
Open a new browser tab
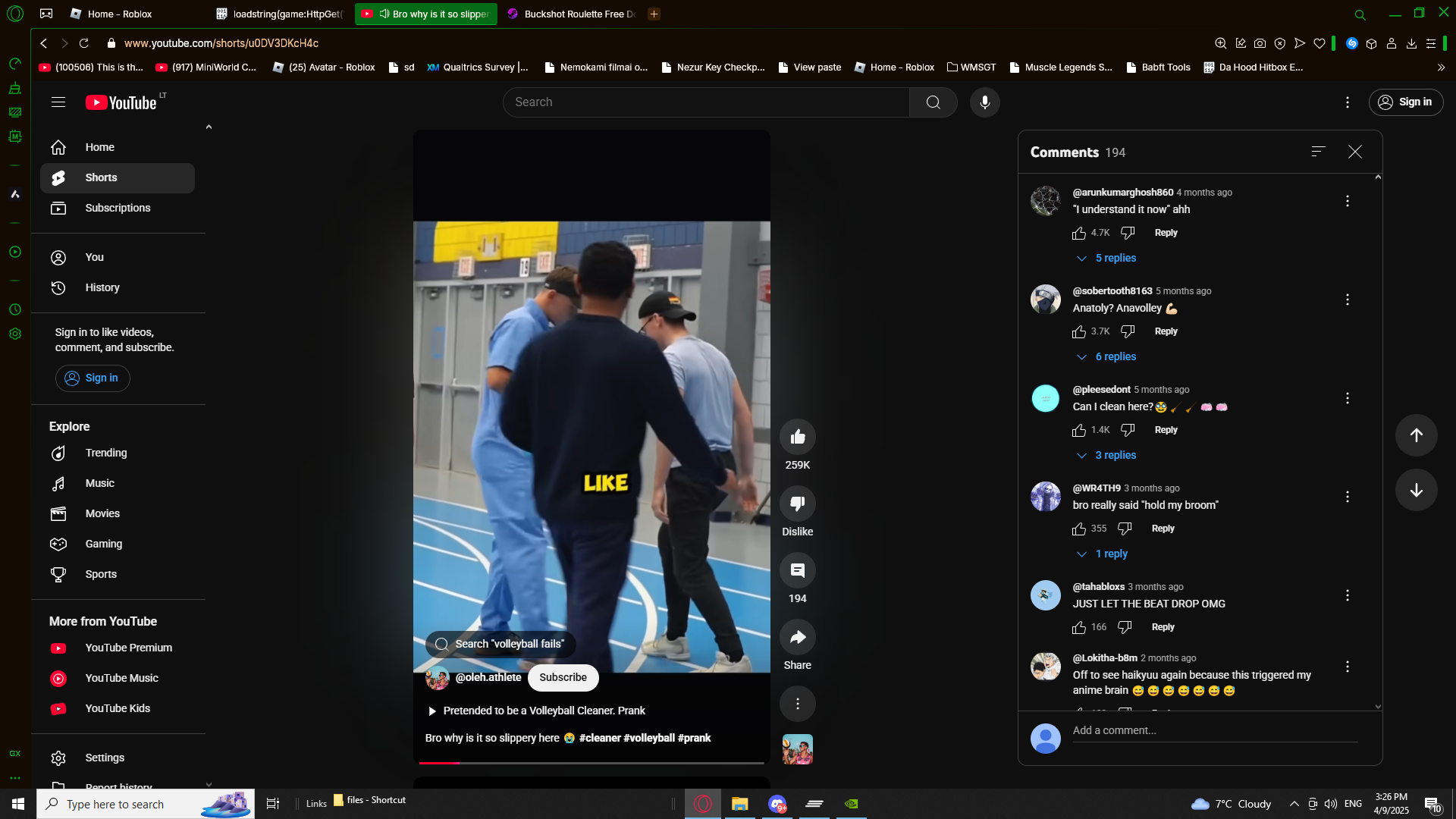(654, 14)
